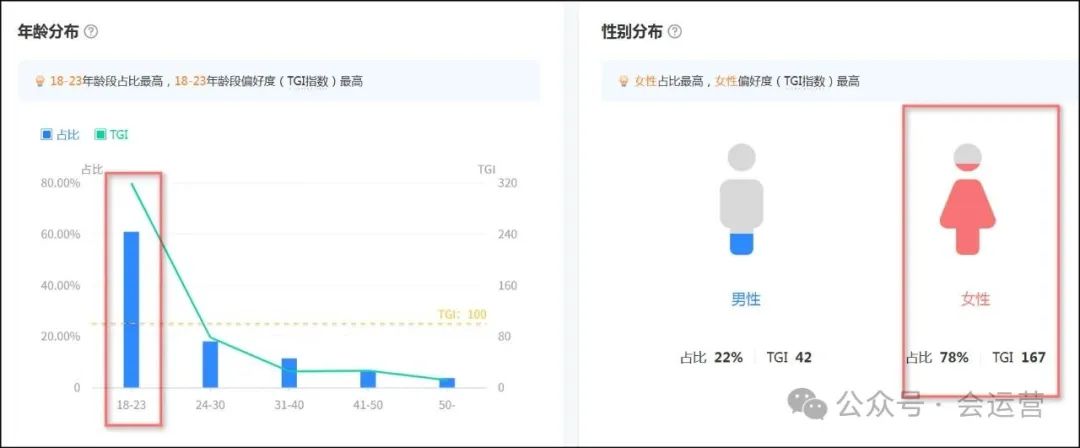
Task: Click the 50- axis label
Action: [x=447, y=405]
